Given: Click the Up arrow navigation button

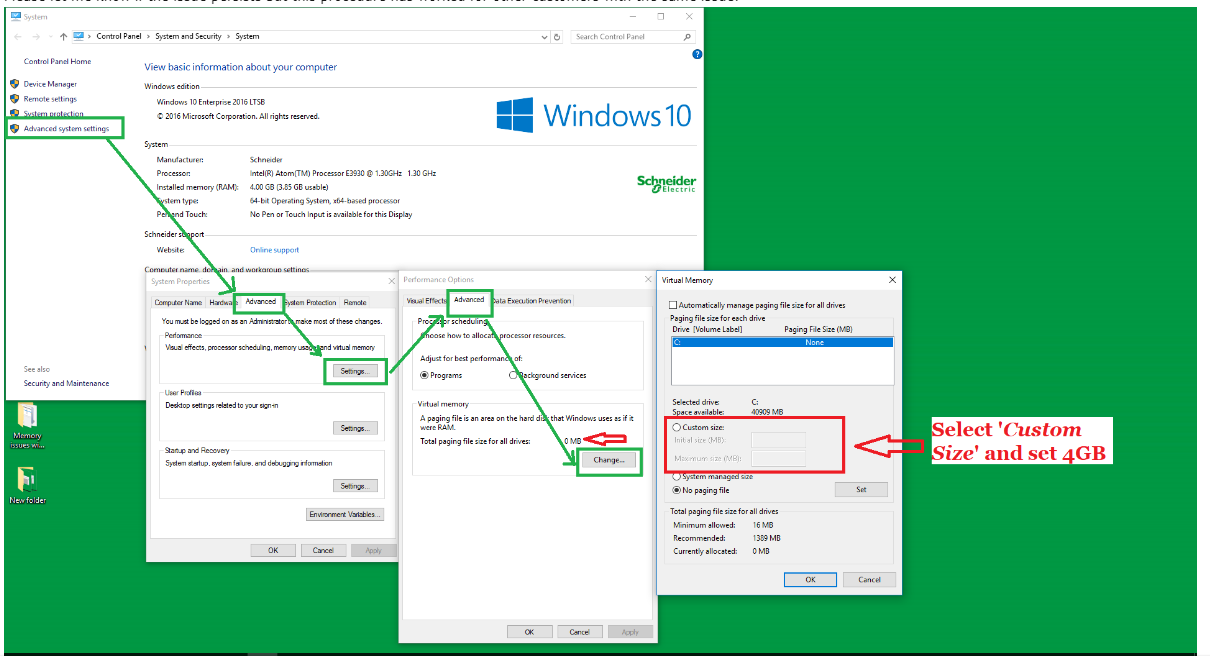Looking at the screenshot, I should coord(63,37).
